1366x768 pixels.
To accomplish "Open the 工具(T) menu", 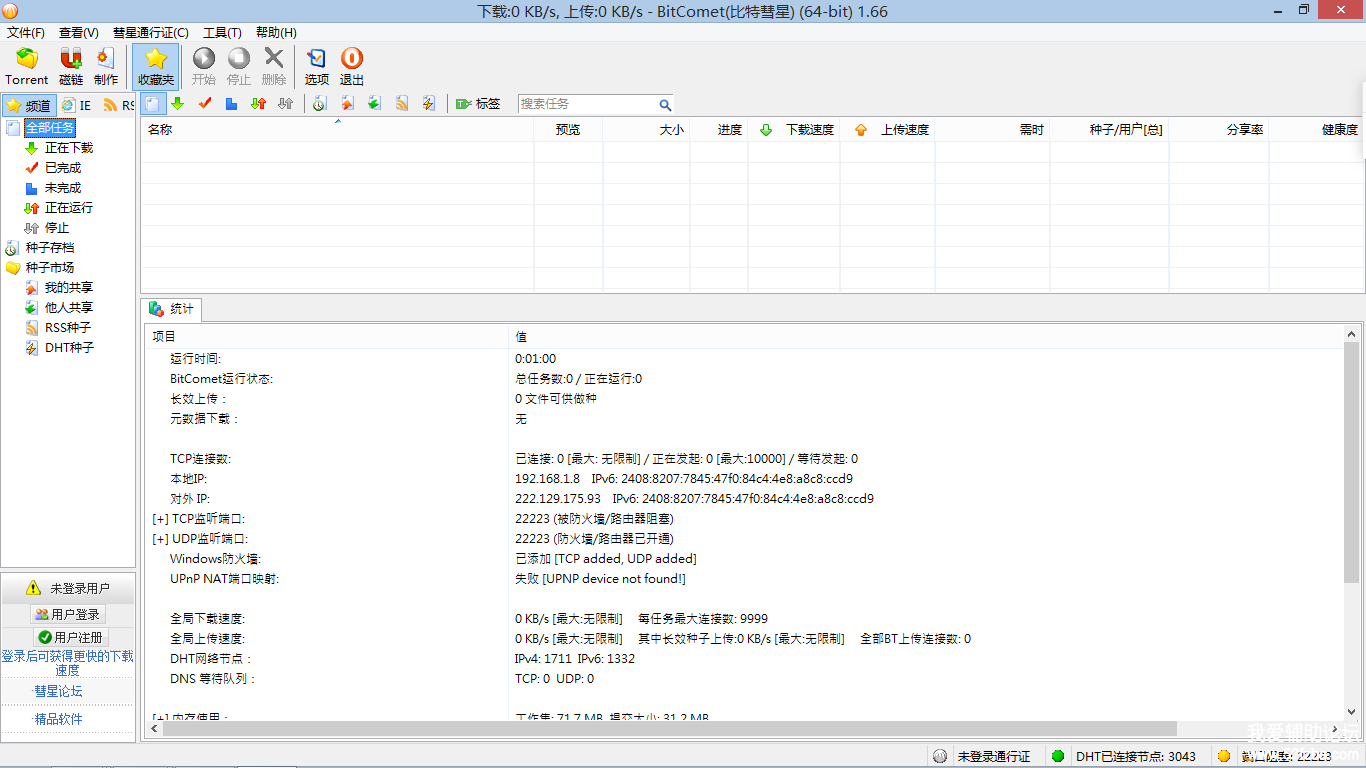I will pyautogui.click(x=222, y=33).
